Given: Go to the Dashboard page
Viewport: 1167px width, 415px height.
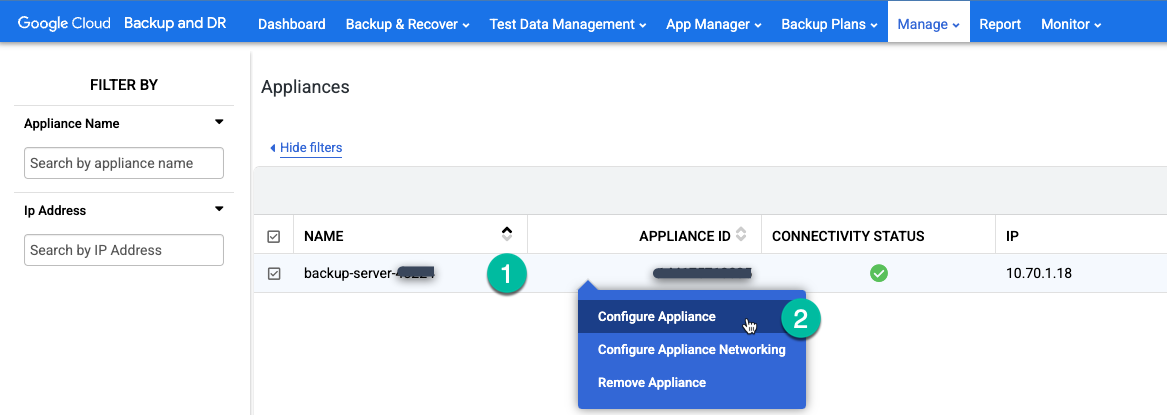Looking at the screenshot, I should tap(291, 24).
